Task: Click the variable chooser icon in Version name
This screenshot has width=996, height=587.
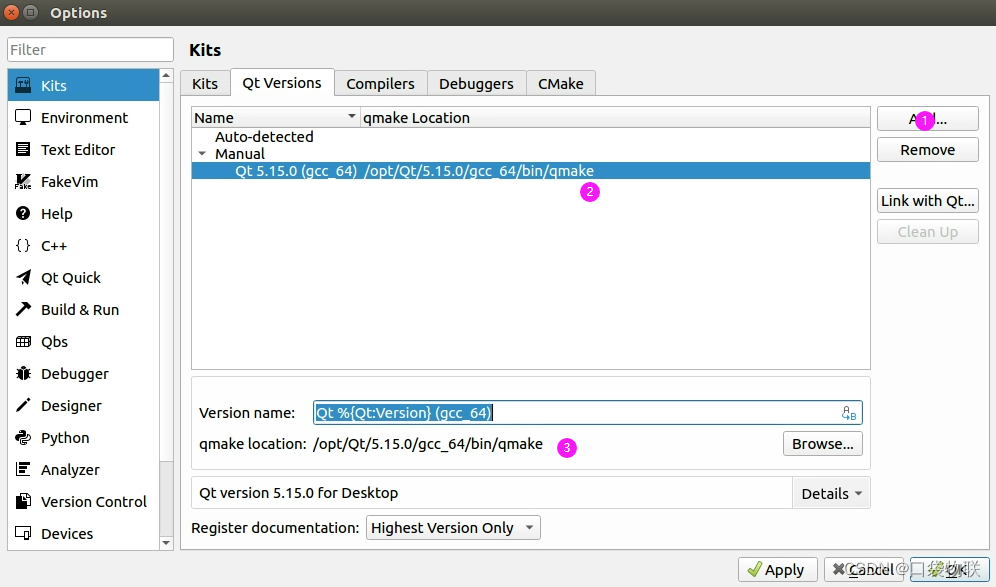Action: (x=849, y=413)
